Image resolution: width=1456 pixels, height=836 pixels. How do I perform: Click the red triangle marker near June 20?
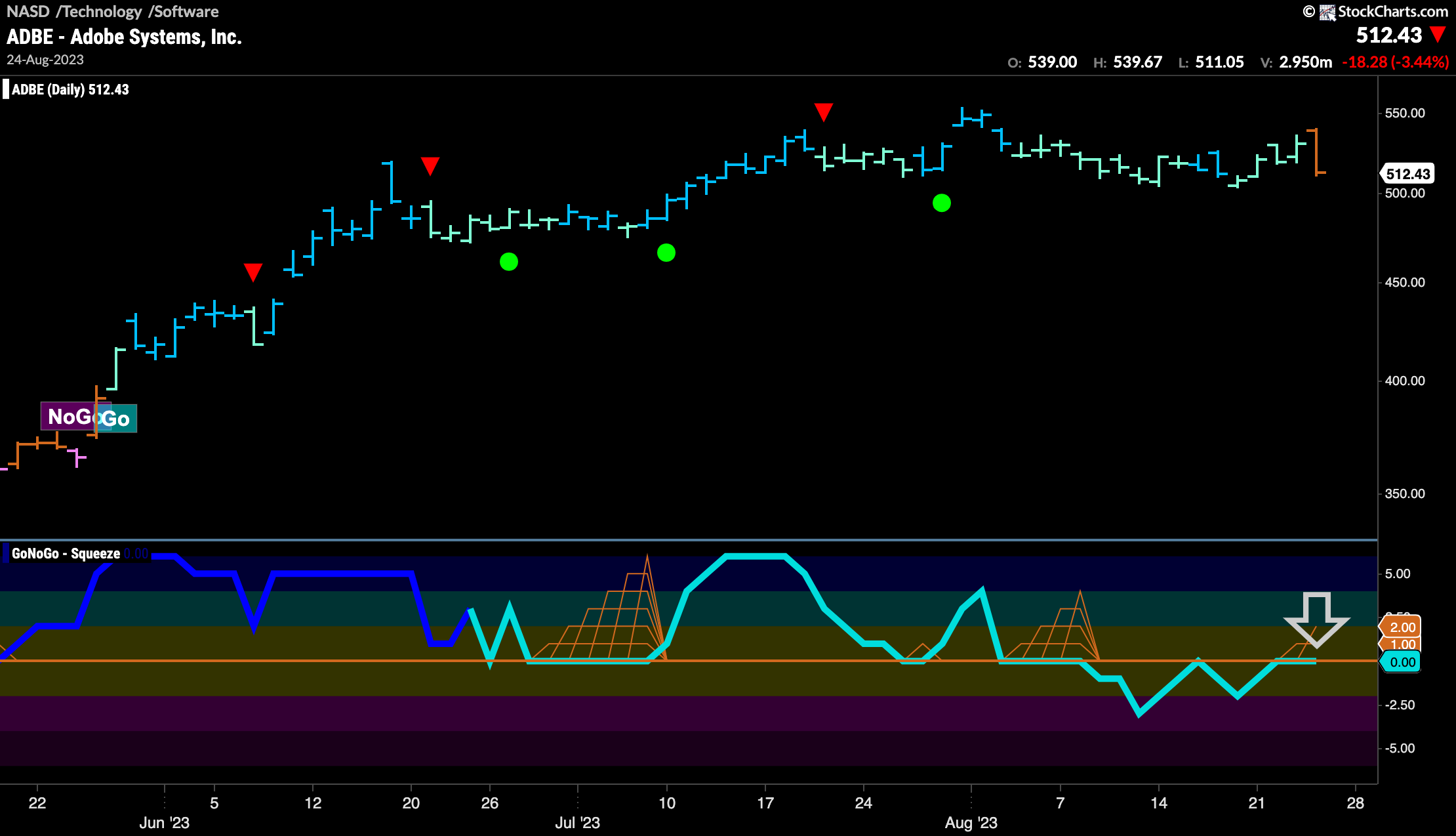click(430, 166)
